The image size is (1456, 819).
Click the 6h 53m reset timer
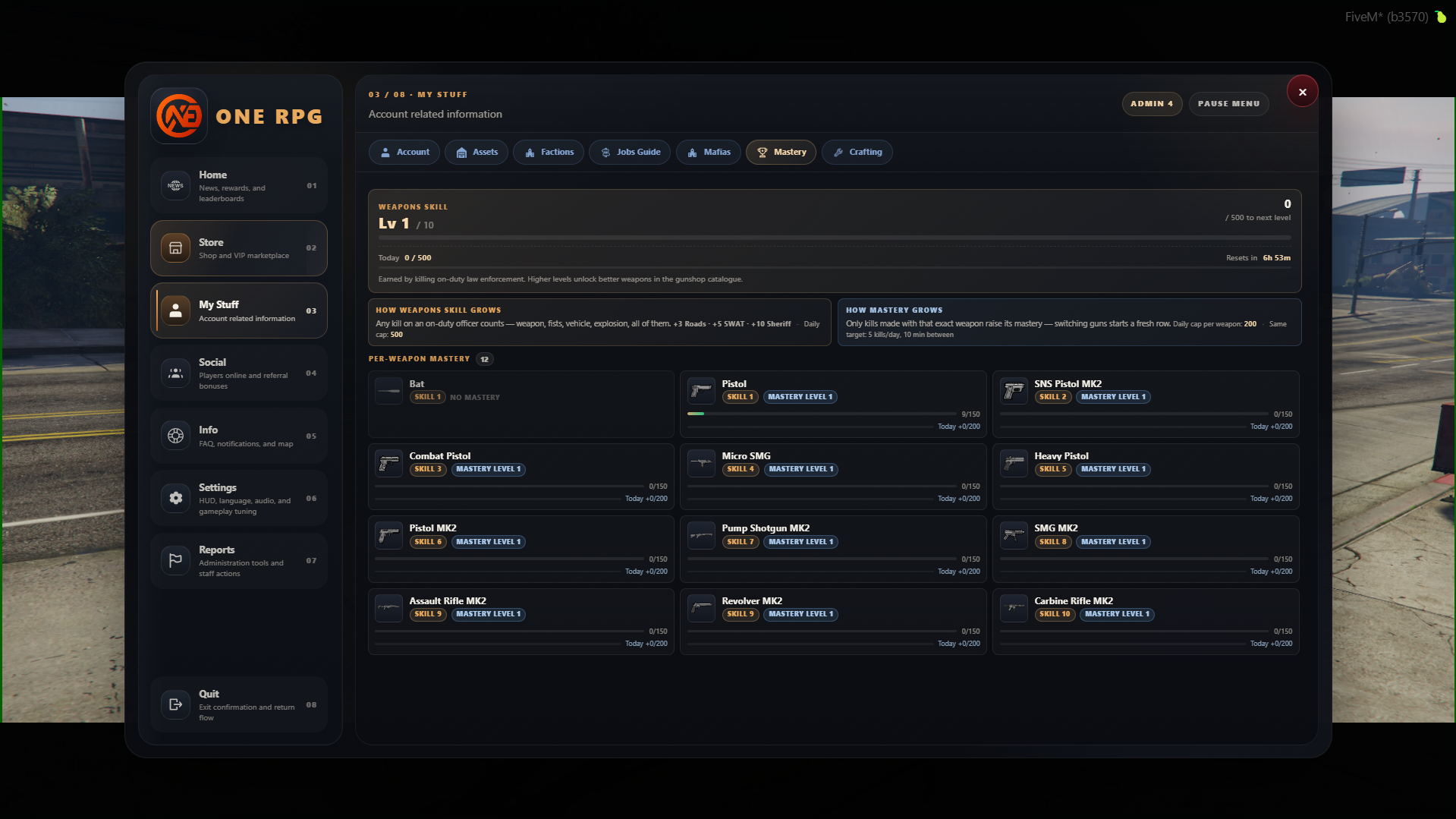[x=1276, y=258]
